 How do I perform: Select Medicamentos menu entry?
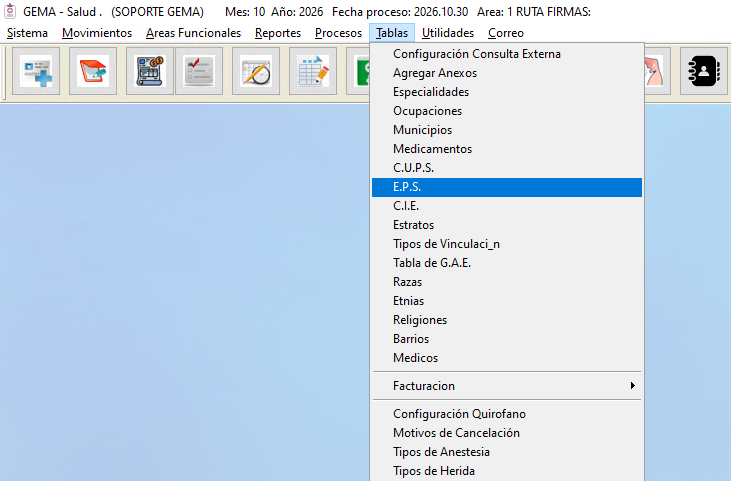[x=507, y=149]
